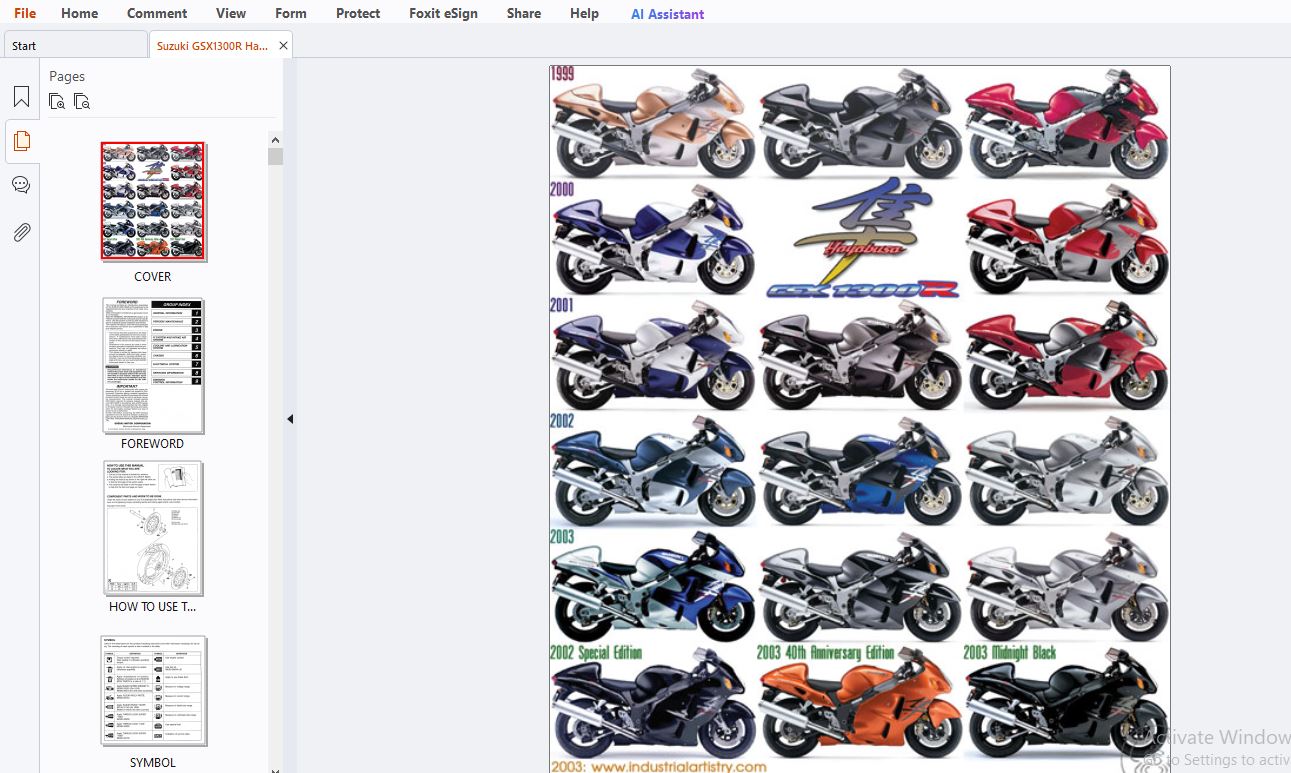Switch to the Protect tab

click(358, 13)
